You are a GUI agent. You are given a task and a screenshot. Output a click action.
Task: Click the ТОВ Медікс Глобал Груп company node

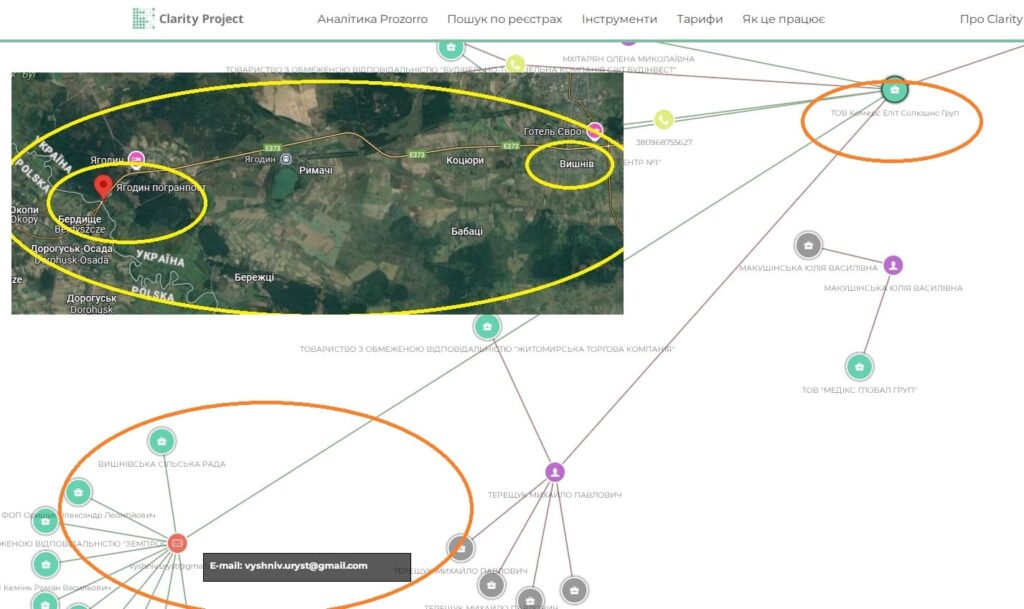click(859, 367)
